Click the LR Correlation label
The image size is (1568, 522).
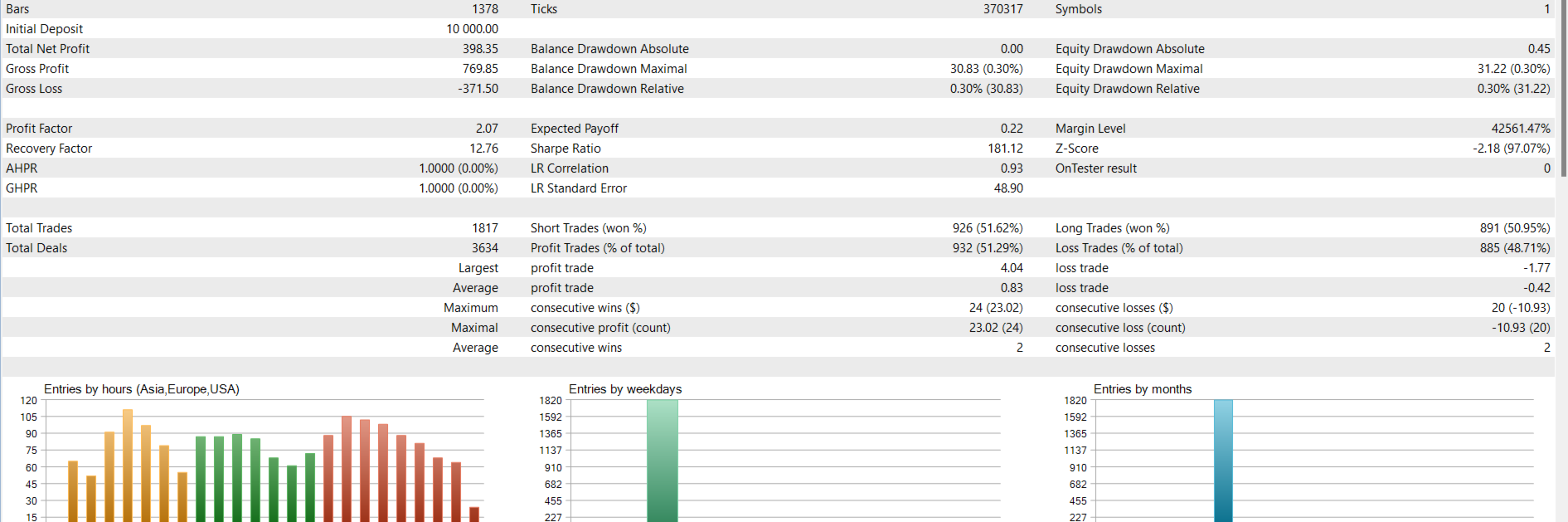[569, 168]
